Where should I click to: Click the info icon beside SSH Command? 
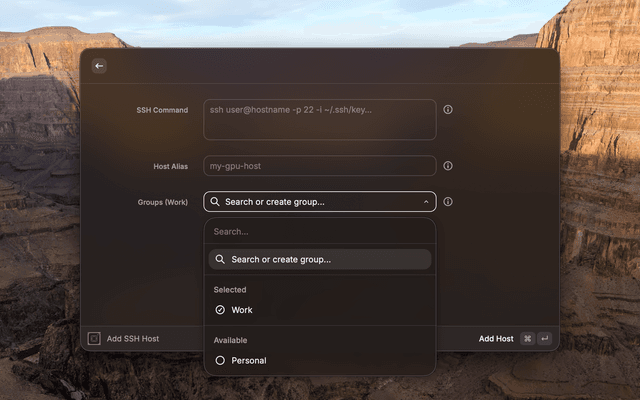pyautogui.click(x=448, y=110)
